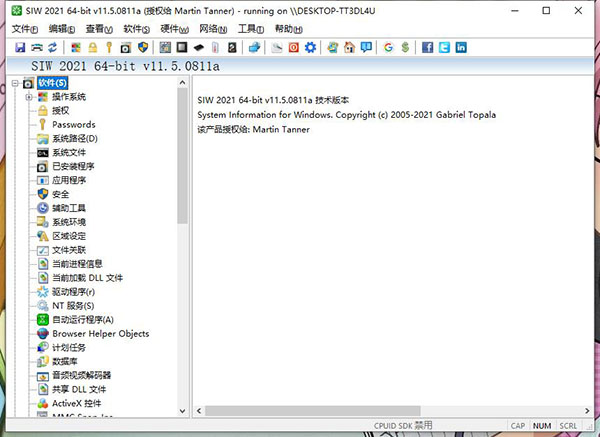Select 计划任务 in the tree
The image size is (600, 437).
[69, 347]
